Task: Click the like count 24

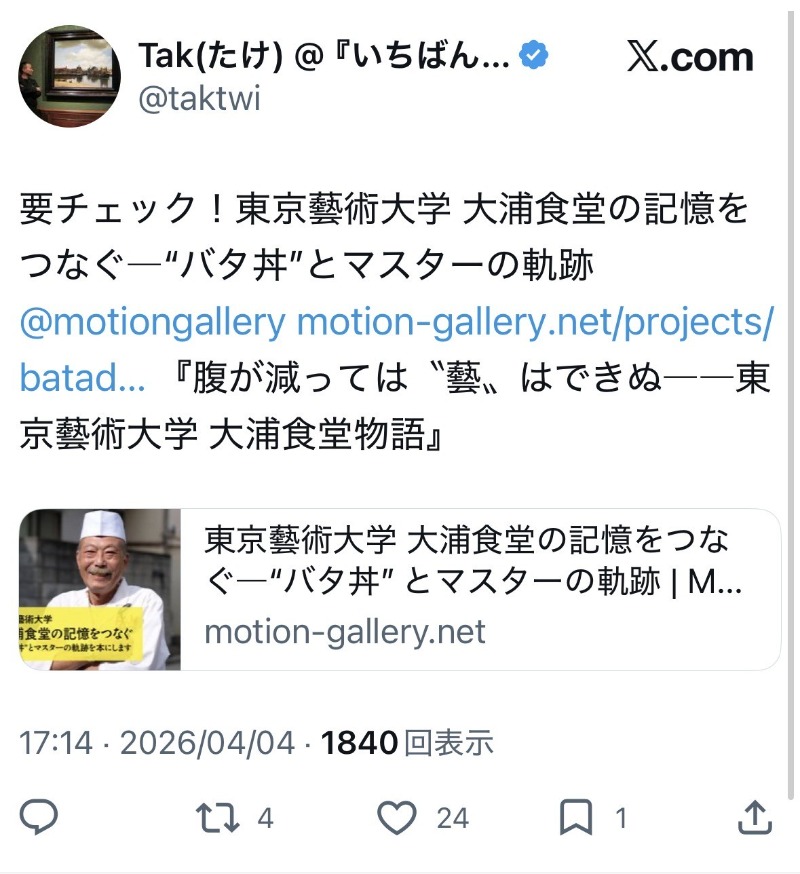Action: click(452, 819)
